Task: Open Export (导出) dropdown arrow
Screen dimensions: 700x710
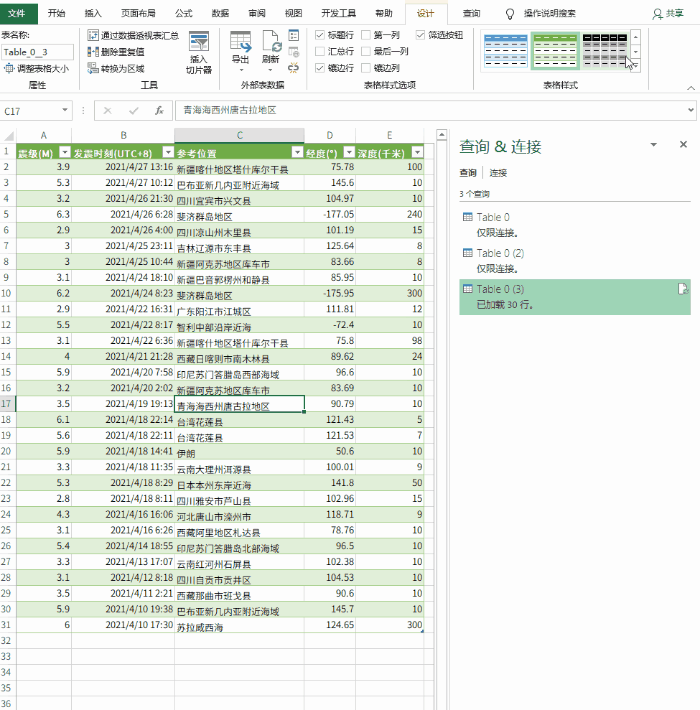Action: point(241,70)
